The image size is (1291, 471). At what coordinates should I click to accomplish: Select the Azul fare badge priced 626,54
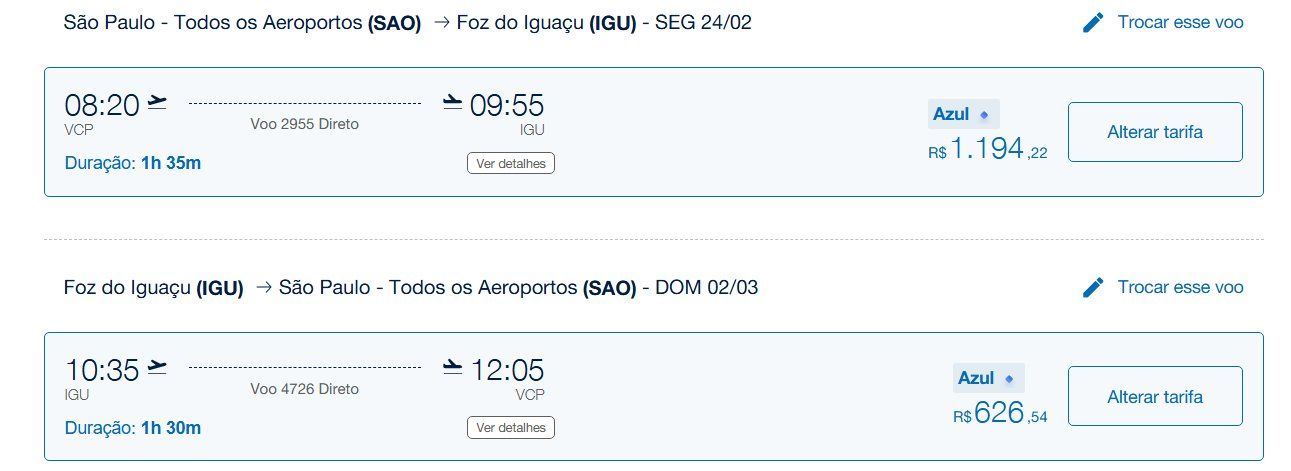point(989,378)
